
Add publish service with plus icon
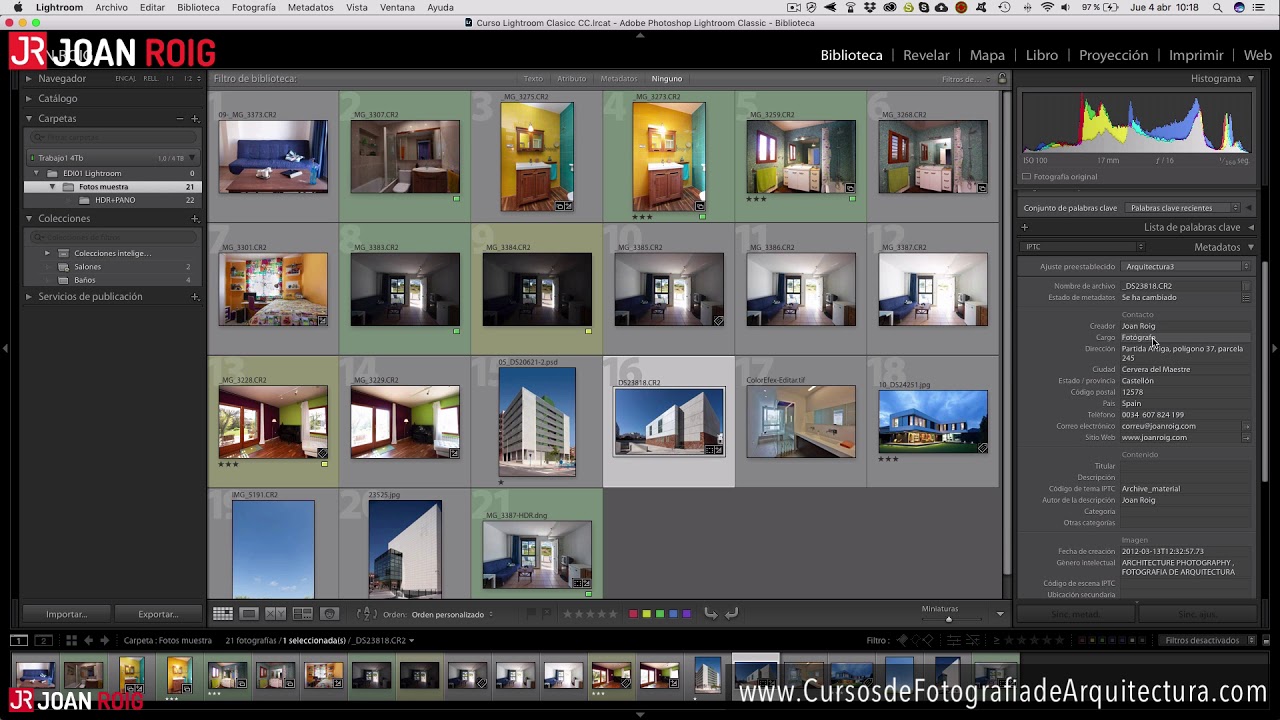pyautogui.click(x=195, y=297)
